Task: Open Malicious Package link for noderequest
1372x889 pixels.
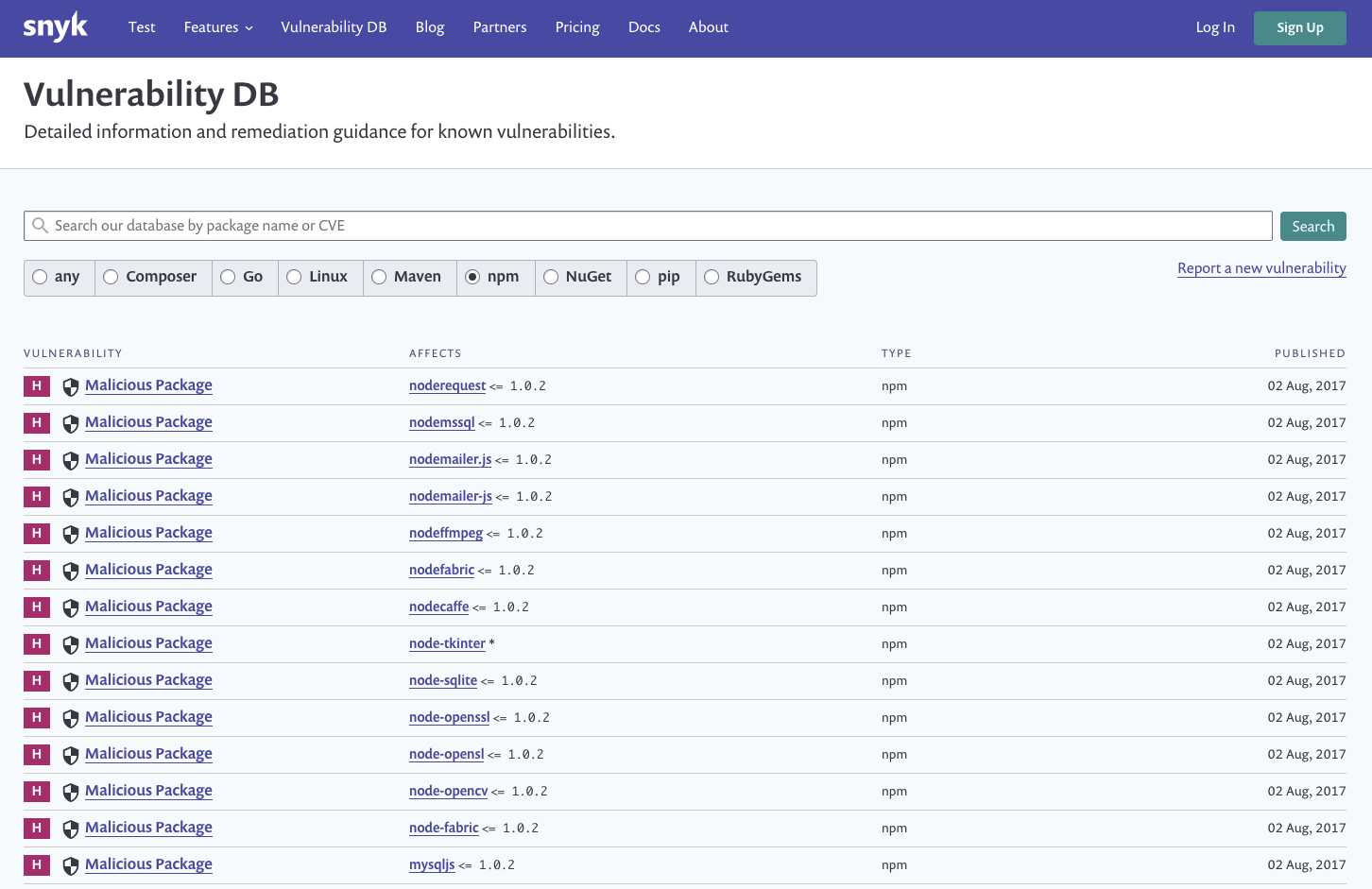Action: (x=148, y=385)
